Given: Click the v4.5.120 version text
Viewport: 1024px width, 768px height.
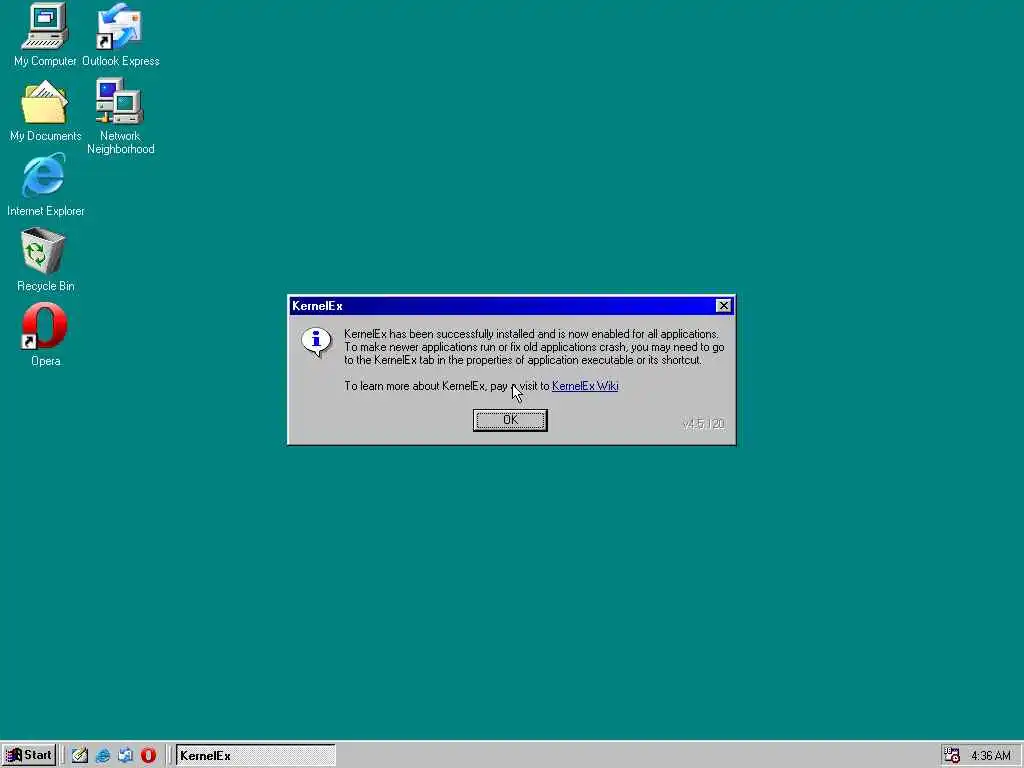Looking at the screenshot, I should pyautogui.click(x=703, y=424).
